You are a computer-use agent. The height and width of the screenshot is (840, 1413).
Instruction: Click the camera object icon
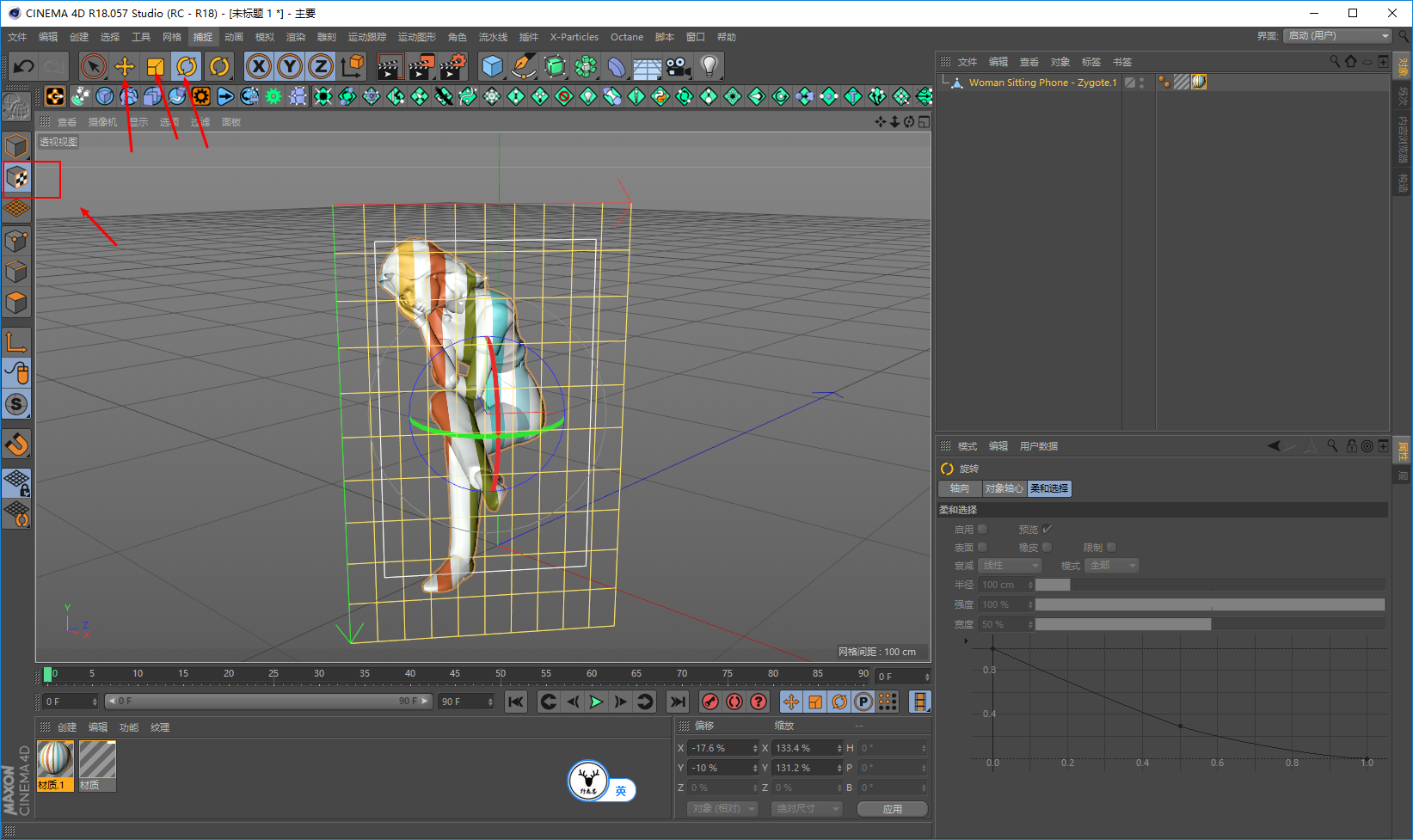[678, 66]
